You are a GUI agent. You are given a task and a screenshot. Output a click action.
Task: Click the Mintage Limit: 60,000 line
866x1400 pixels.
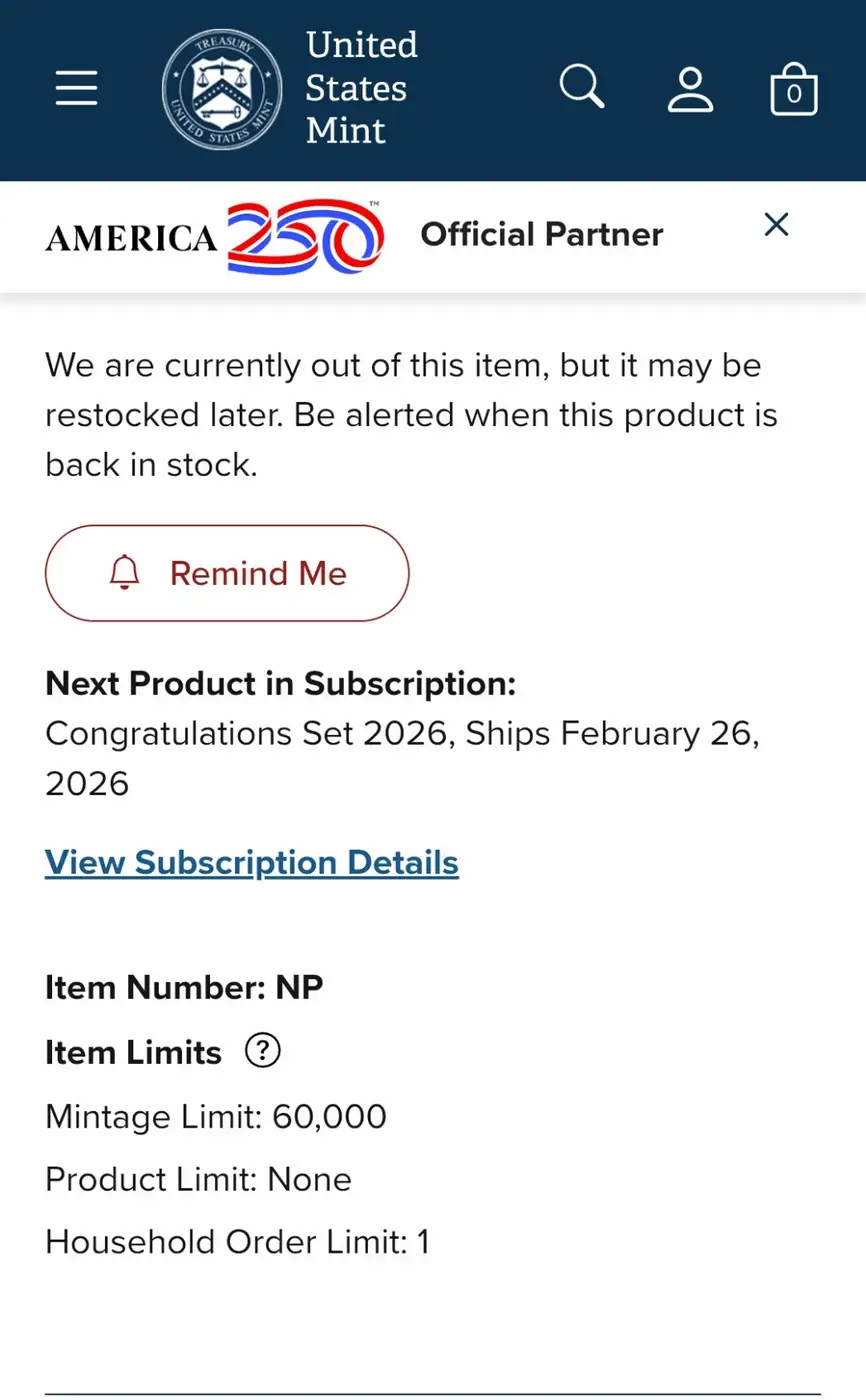[216, 1116]
